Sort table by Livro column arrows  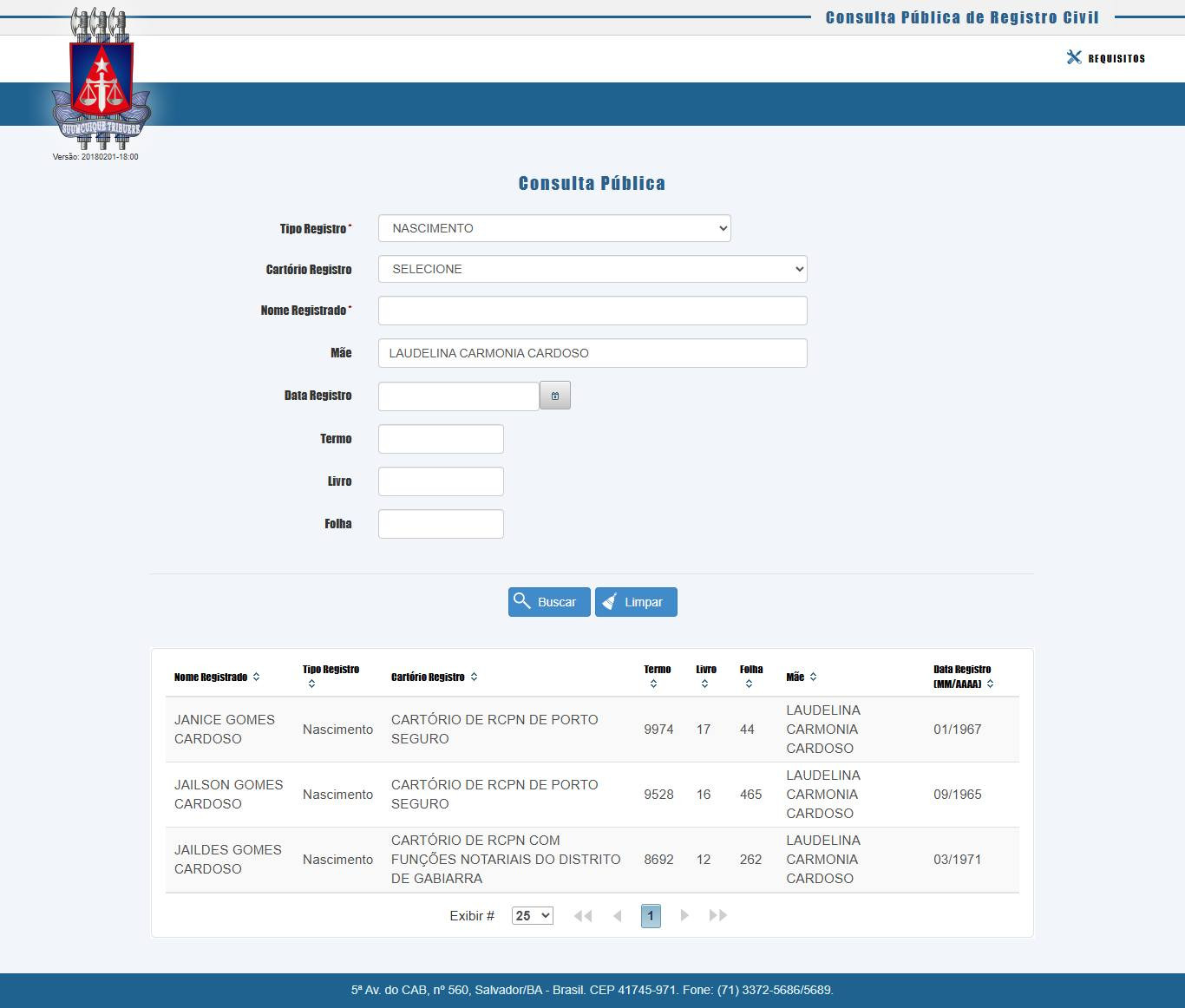click(x=704, y=684)
